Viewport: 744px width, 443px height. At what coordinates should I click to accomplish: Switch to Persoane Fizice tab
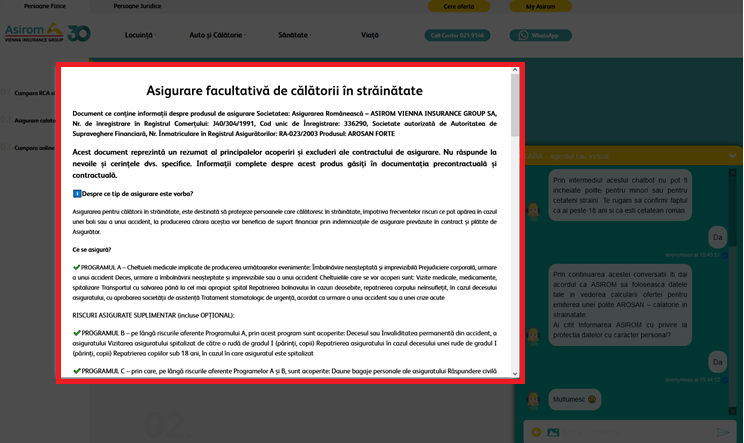[45, 6]
